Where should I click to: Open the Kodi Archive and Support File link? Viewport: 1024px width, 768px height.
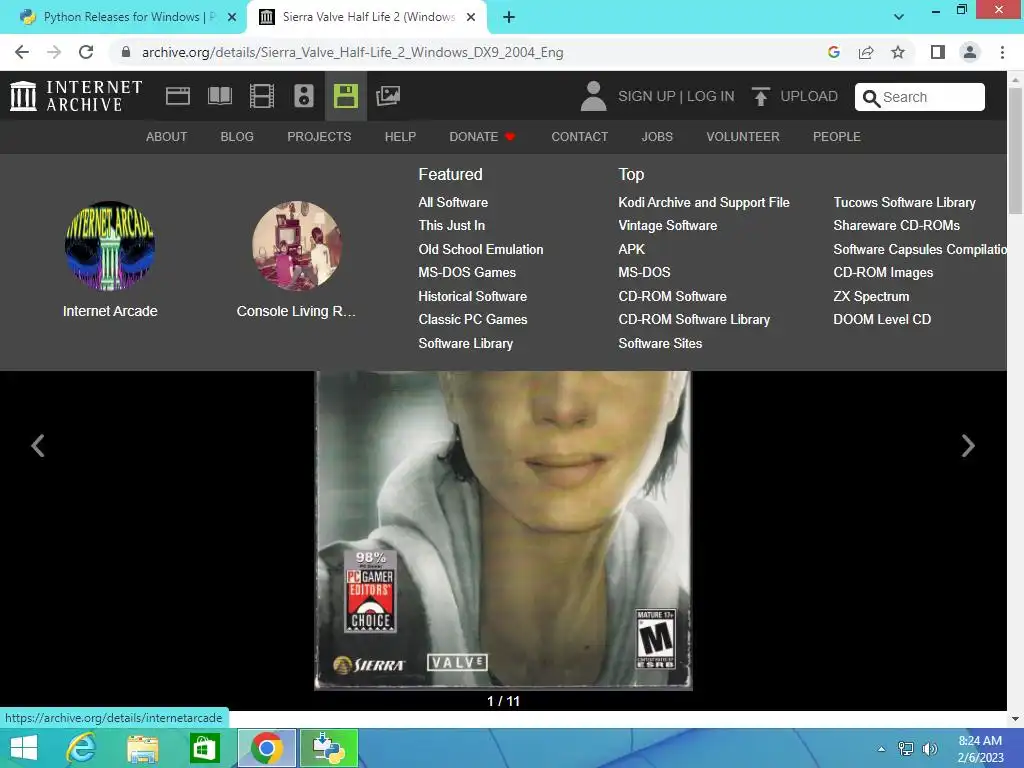[x=704, y=202]
